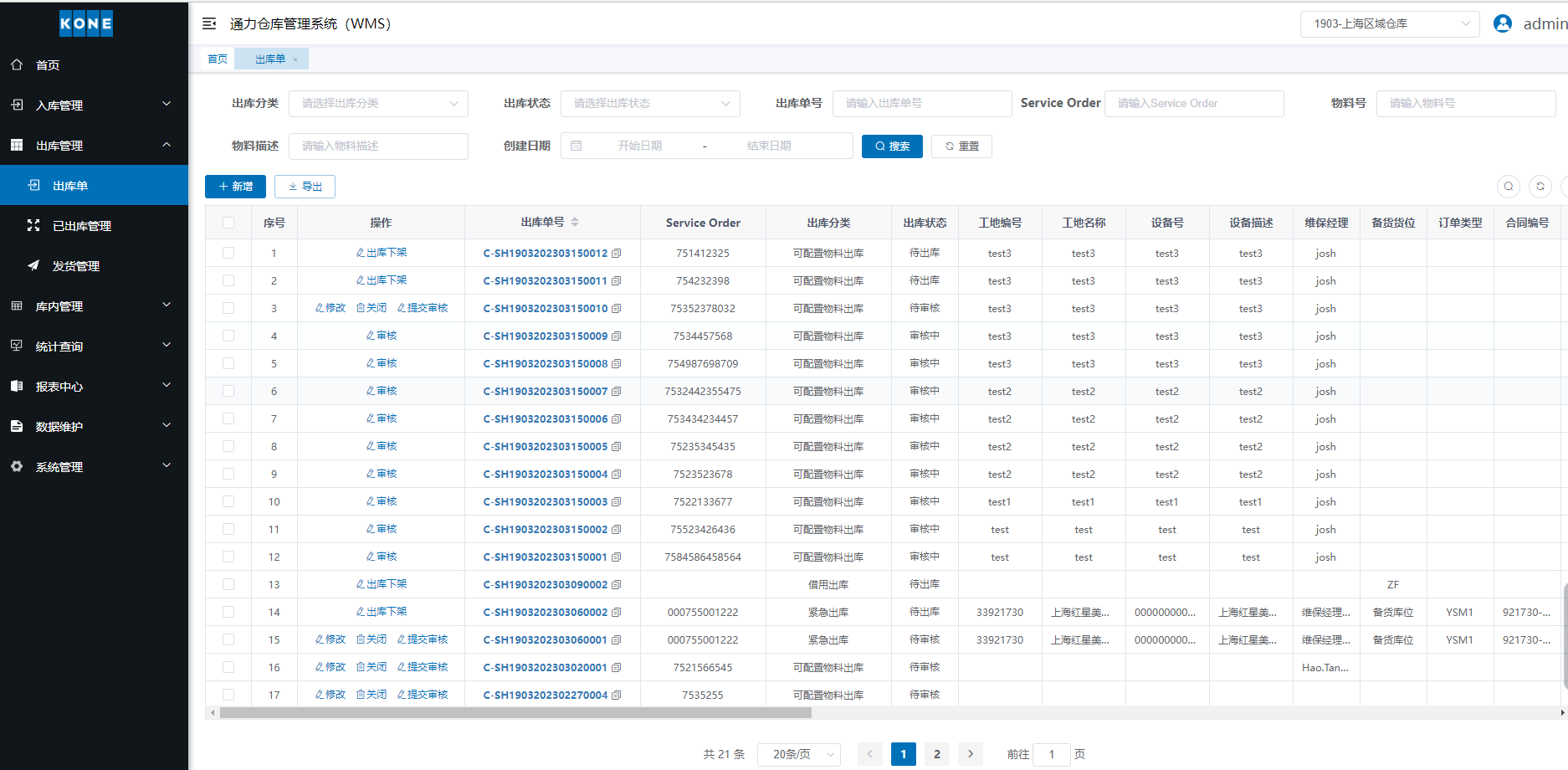
Task: Click the admin user avatar icon
Action: 1503,23
